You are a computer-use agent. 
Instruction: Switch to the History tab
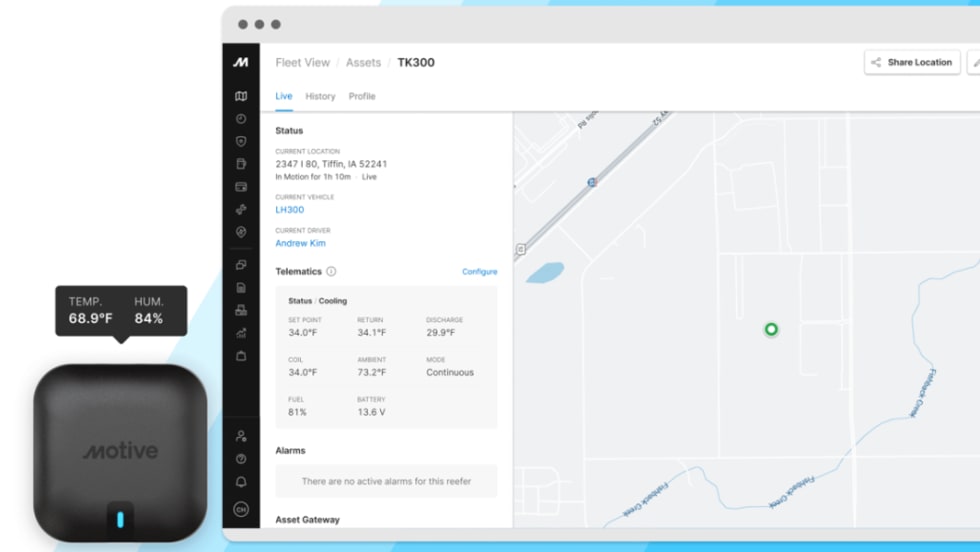320,97
